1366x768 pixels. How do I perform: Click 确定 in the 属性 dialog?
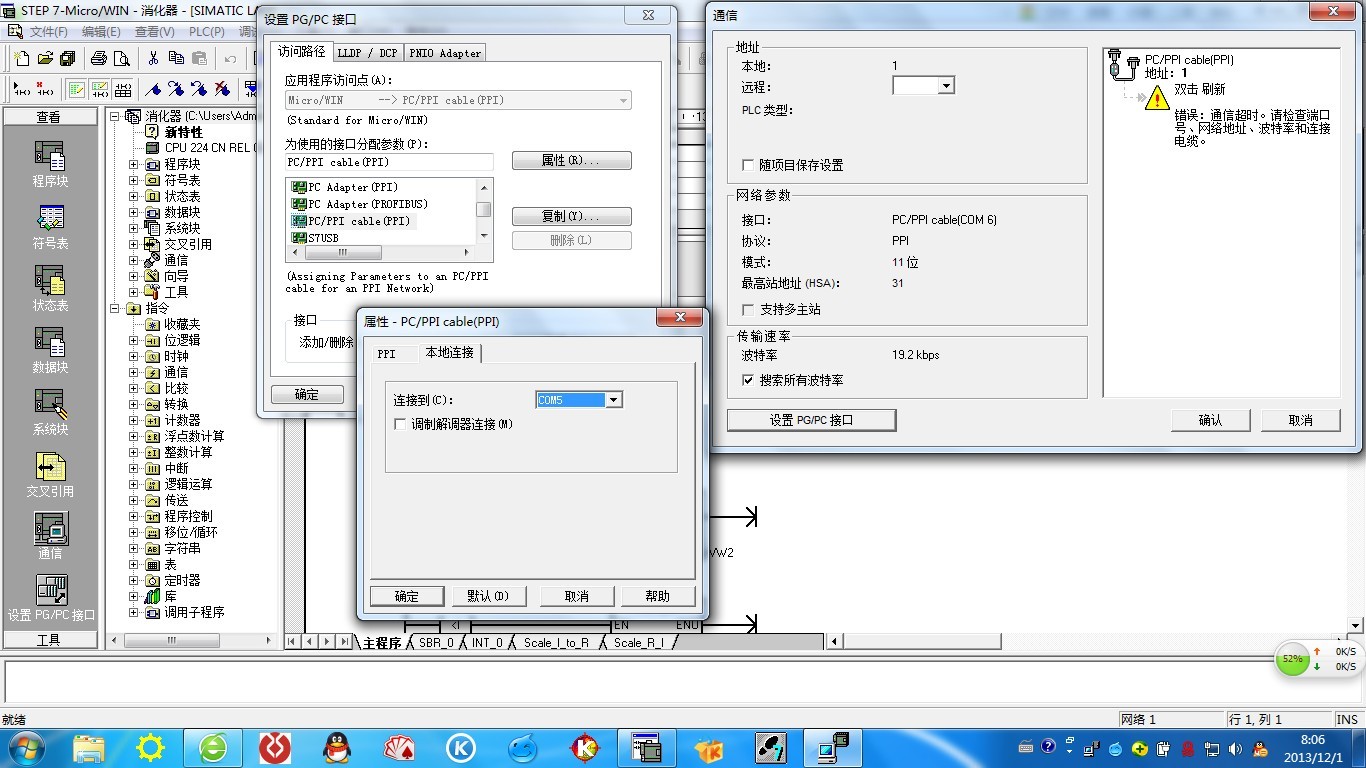(x=407, y=596)
